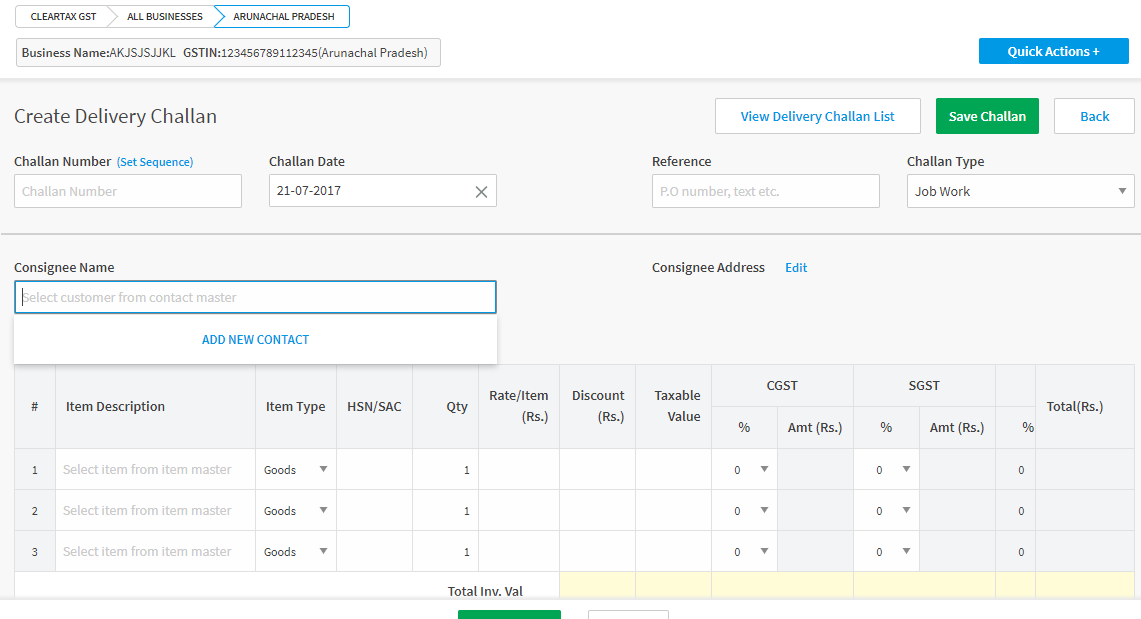
Task: Click the Back button
Action: point(1094,115)
